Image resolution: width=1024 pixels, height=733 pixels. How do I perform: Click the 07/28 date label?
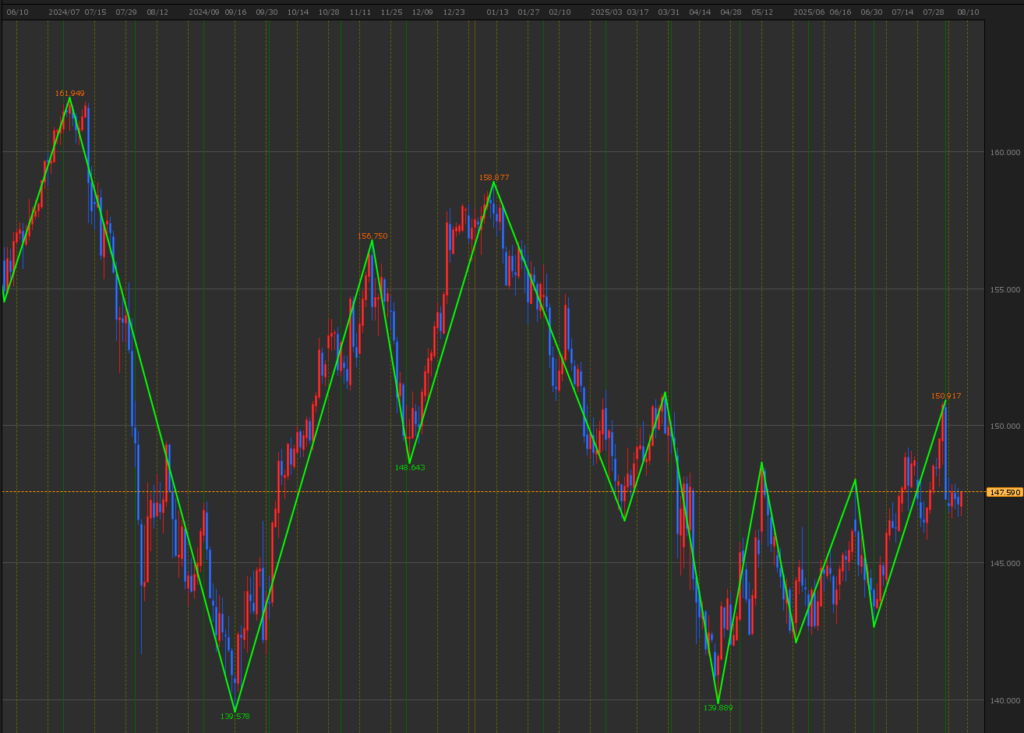point(934,12)
